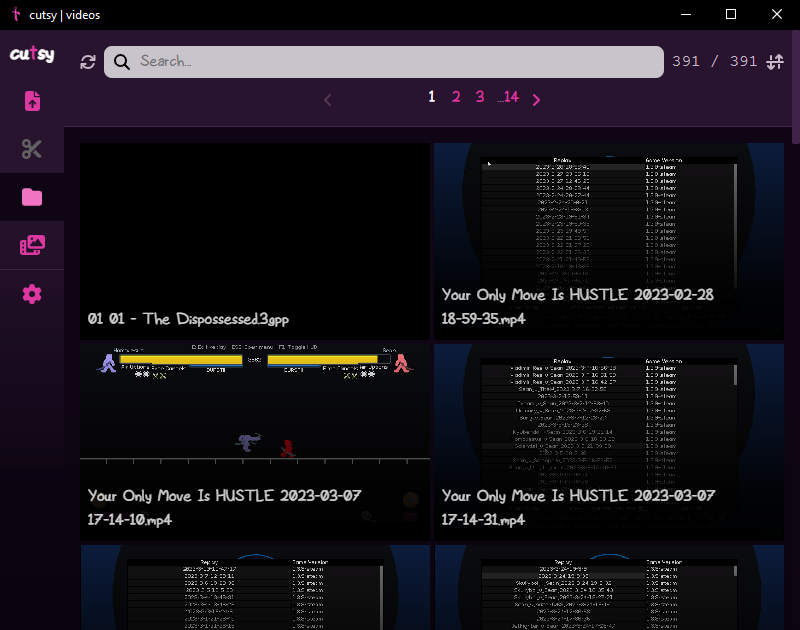Go to next page with right chevron
The image size is (800, 630).
point(537,99)
